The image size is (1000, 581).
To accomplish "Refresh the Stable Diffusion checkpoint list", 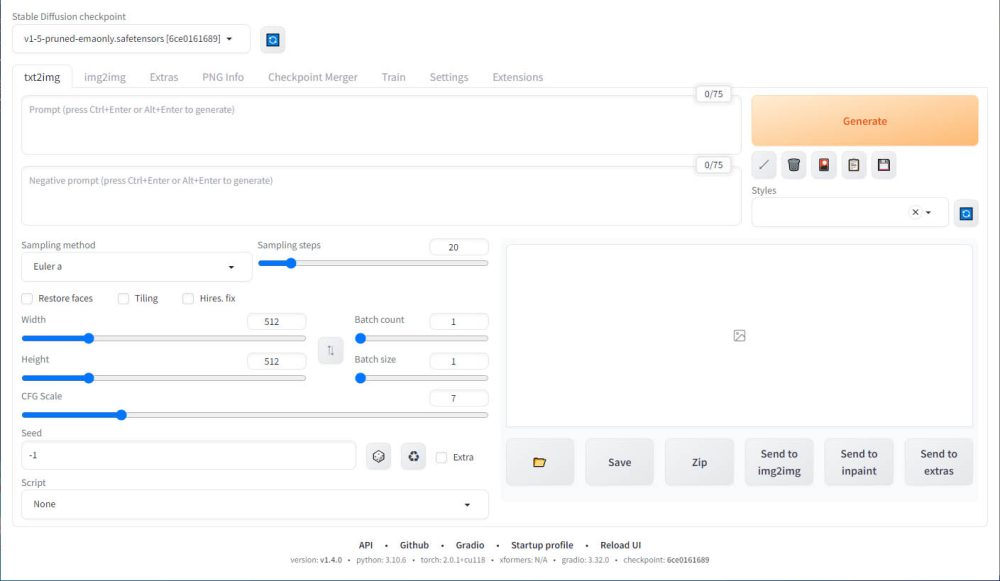I will coord(272,40).
